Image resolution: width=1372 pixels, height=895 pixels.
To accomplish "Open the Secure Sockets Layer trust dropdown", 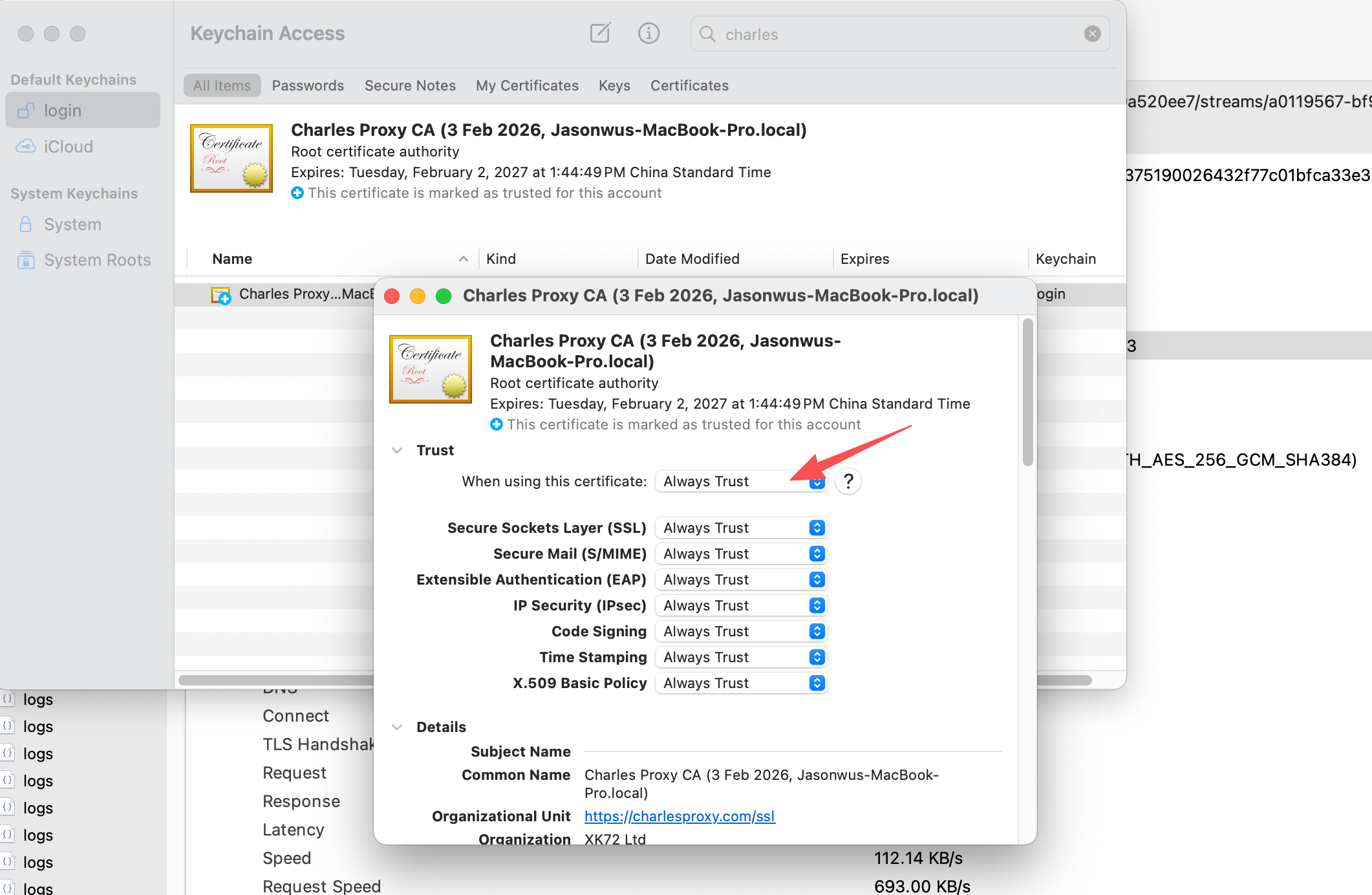I will 741,528.
